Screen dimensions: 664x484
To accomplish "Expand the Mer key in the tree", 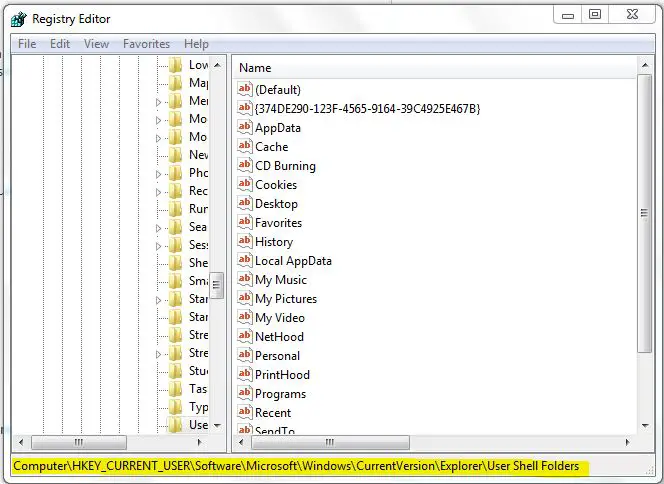I will pos(158,102).
